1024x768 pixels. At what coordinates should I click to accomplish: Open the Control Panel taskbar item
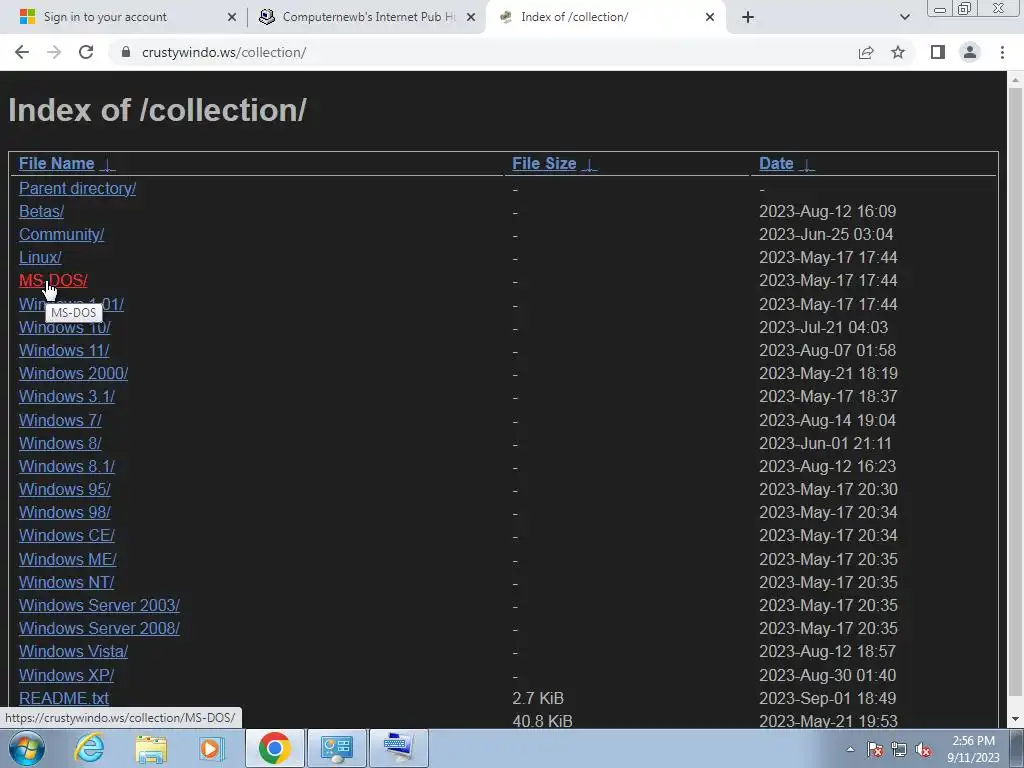pos(336,748)
